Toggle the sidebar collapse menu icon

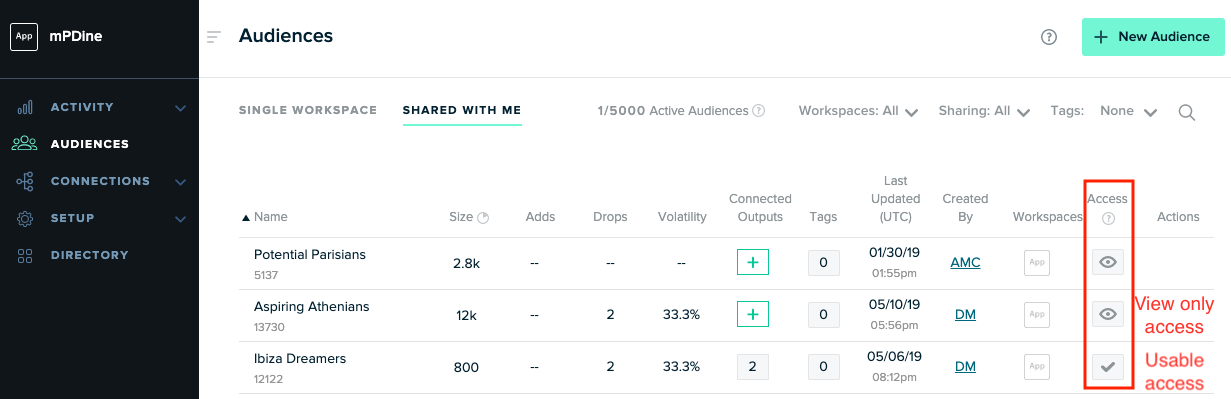coord(213,37)
